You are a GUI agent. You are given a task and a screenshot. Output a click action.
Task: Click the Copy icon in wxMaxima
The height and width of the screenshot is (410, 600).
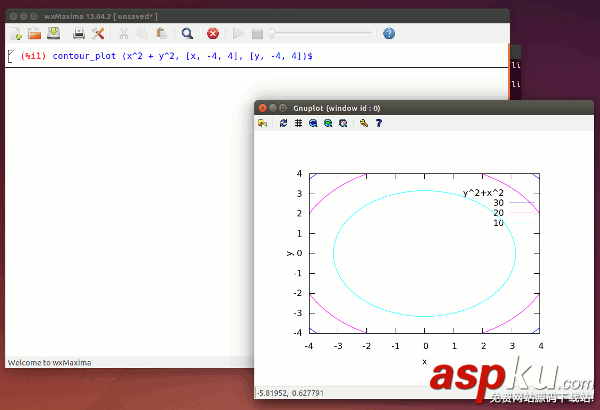[142, 34]
